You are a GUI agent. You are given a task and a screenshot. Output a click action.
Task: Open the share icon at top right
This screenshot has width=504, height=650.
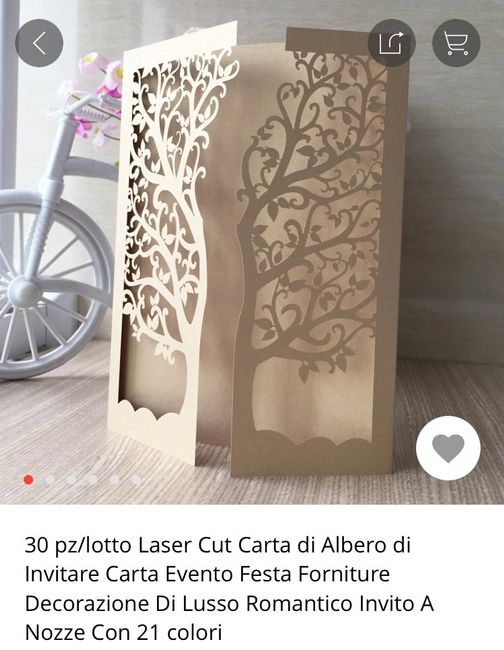coord(392,43)
